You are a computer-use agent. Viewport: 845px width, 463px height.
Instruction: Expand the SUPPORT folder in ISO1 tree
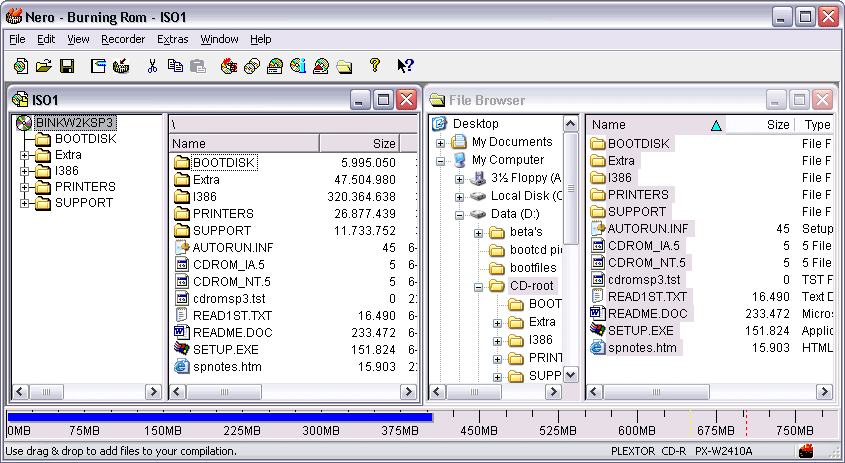pos(24,203)
